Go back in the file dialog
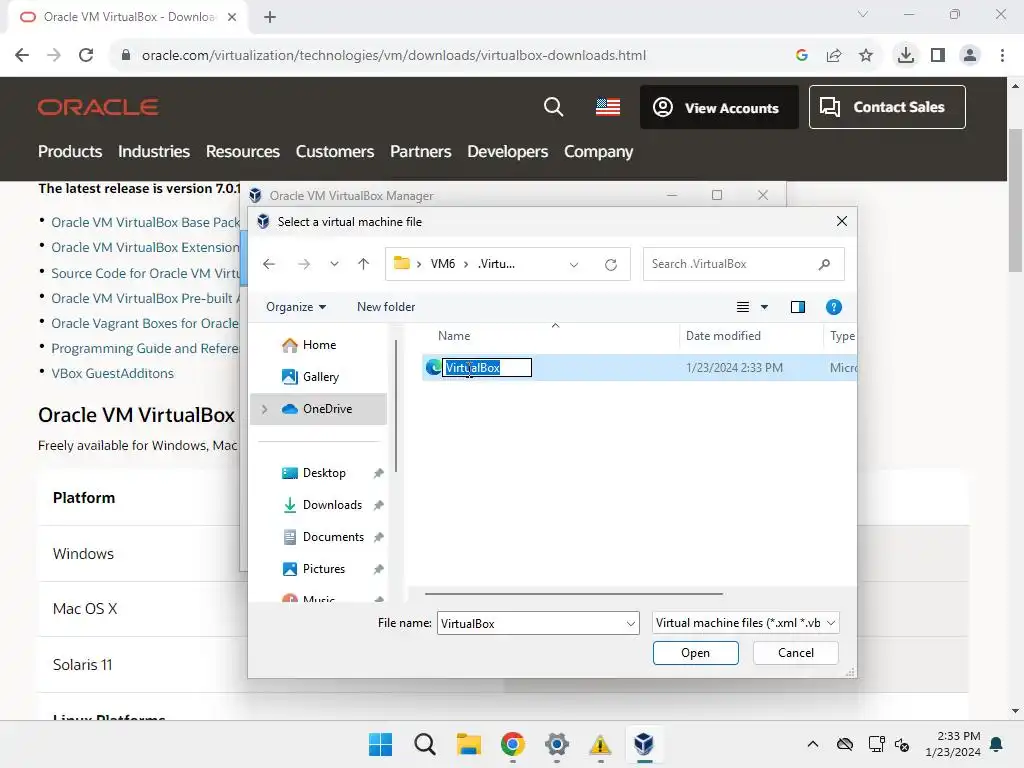This screenshot has width=1024, height=768. pos(269,264)
